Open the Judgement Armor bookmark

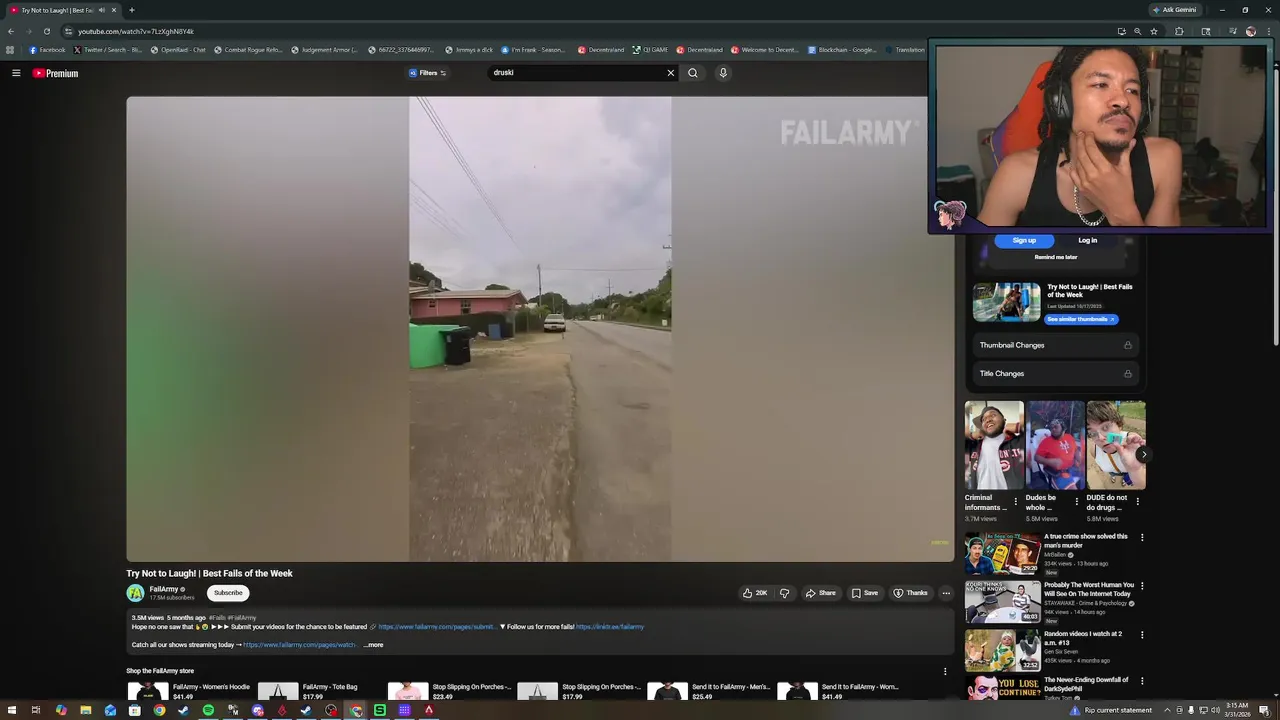coord(325,50)
